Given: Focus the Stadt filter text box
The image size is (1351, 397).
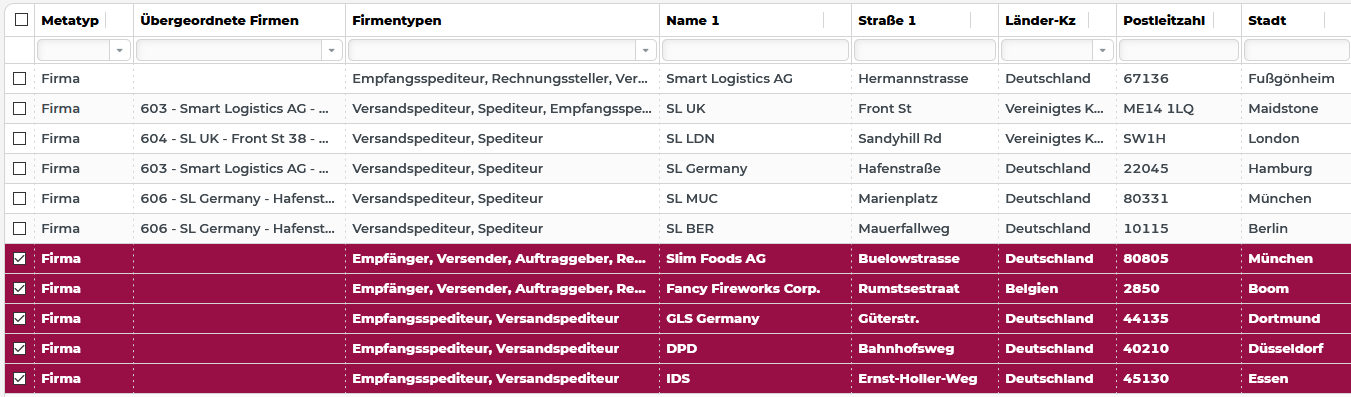Looking at the screenshot, I should [x=1296, y=50].
